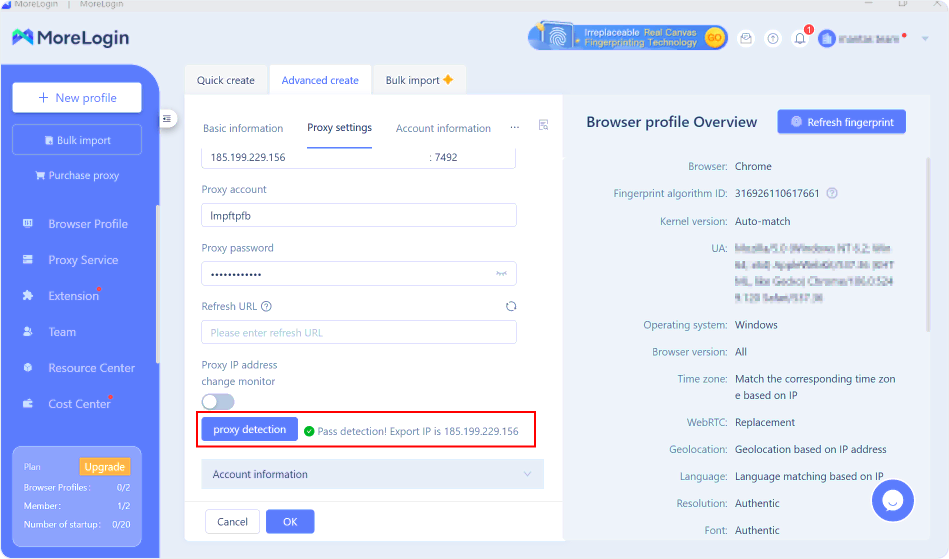Viewport: 949px width, 559px height.
Task: Click the Browser Profile sidebar icon
Action: pyautogui.click(x=28, y=223)
